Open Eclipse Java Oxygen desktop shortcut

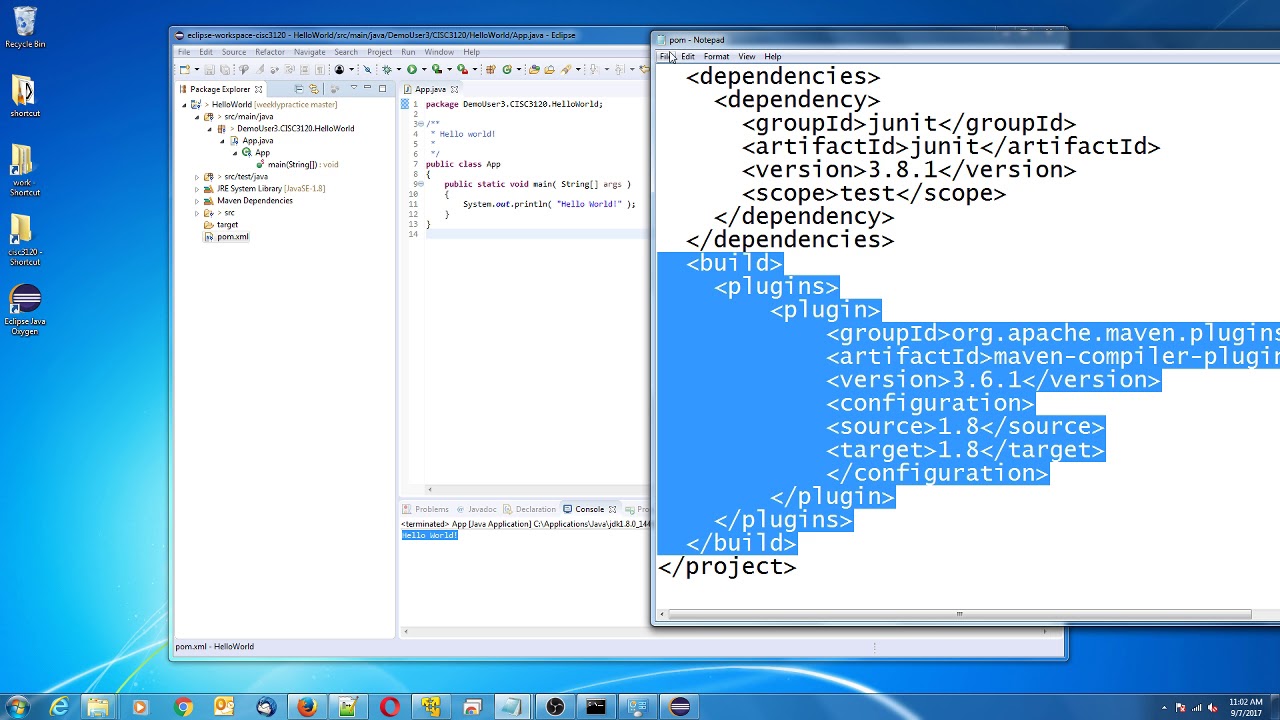pyautogui.click(x=25, y=310)
